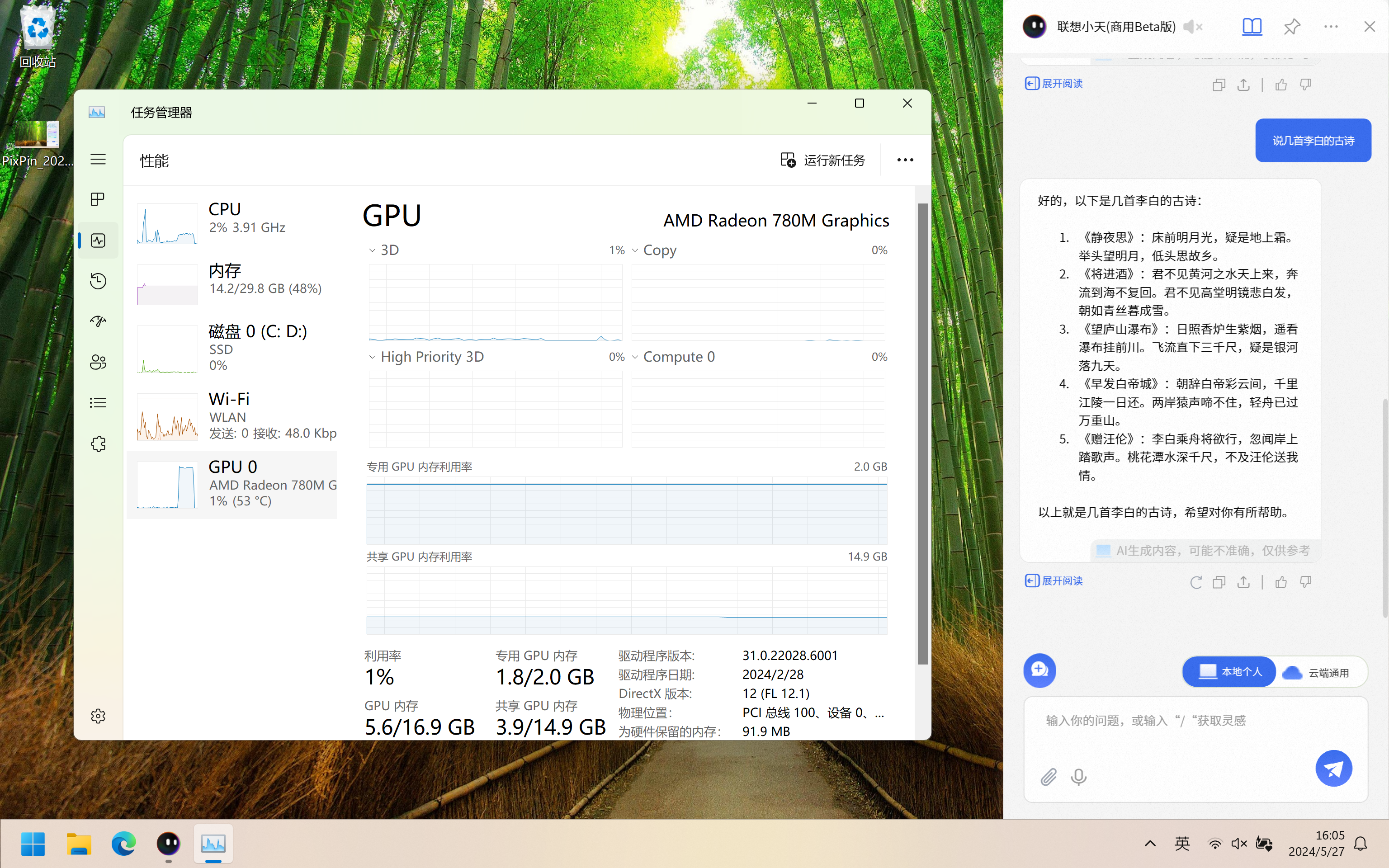The image size is (1389, 868).
Task: Share the Li Bai poem reply
Action: click(x=1243, y=583)
